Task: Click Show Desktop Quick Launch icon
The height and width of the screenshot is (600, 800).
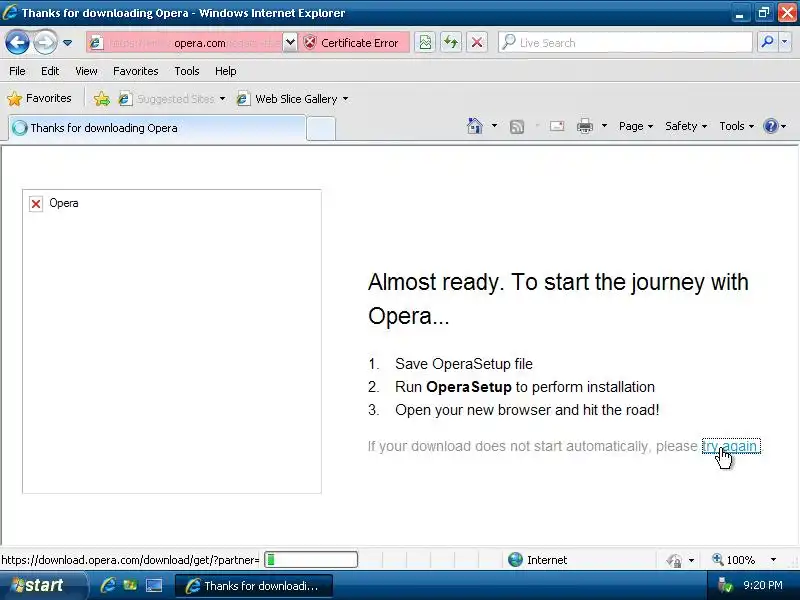Action: pos(154,585)
